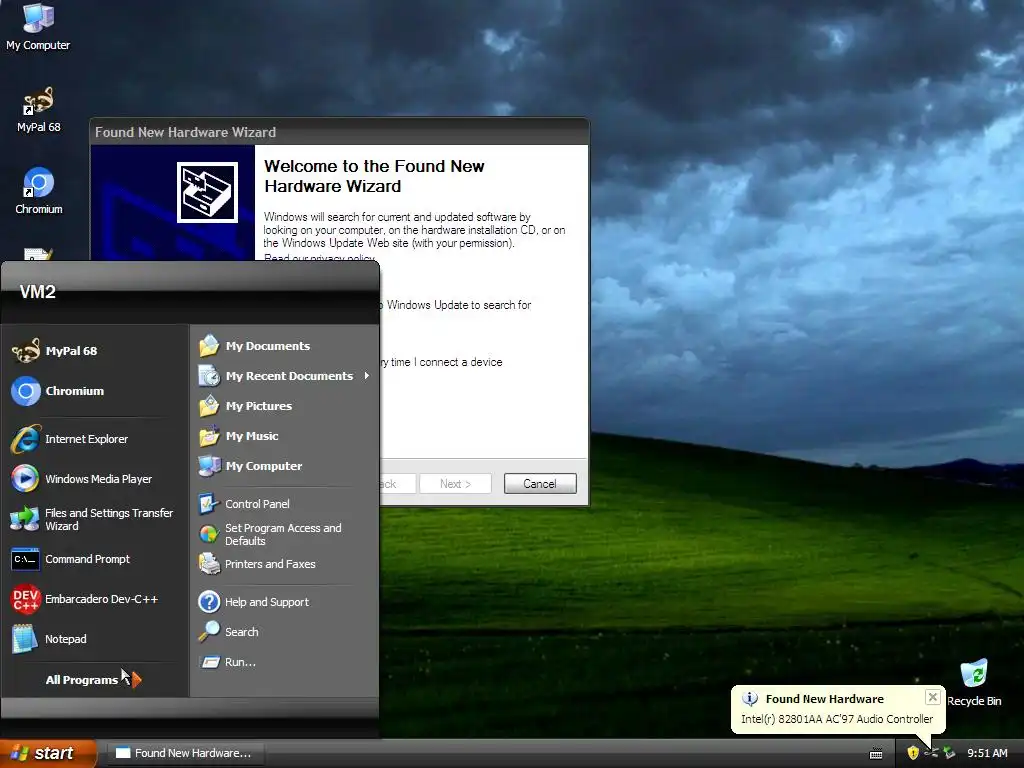Open My Computer from Start menu
The width and height of the screenshot is (1024, 768).
click(x=284, y=466)
